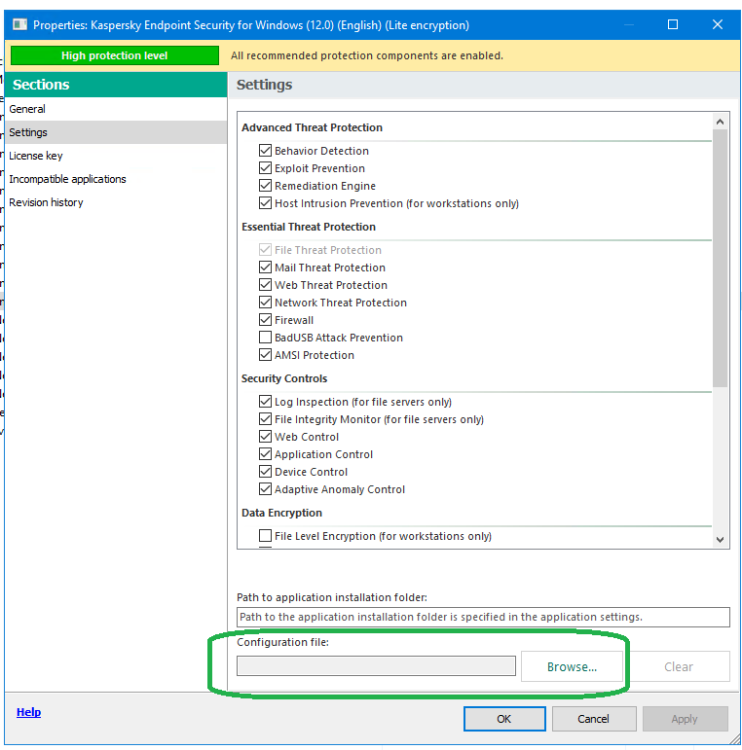
Task: Toggle File Integrity Monitor checkbox
Action: point(265,419)
